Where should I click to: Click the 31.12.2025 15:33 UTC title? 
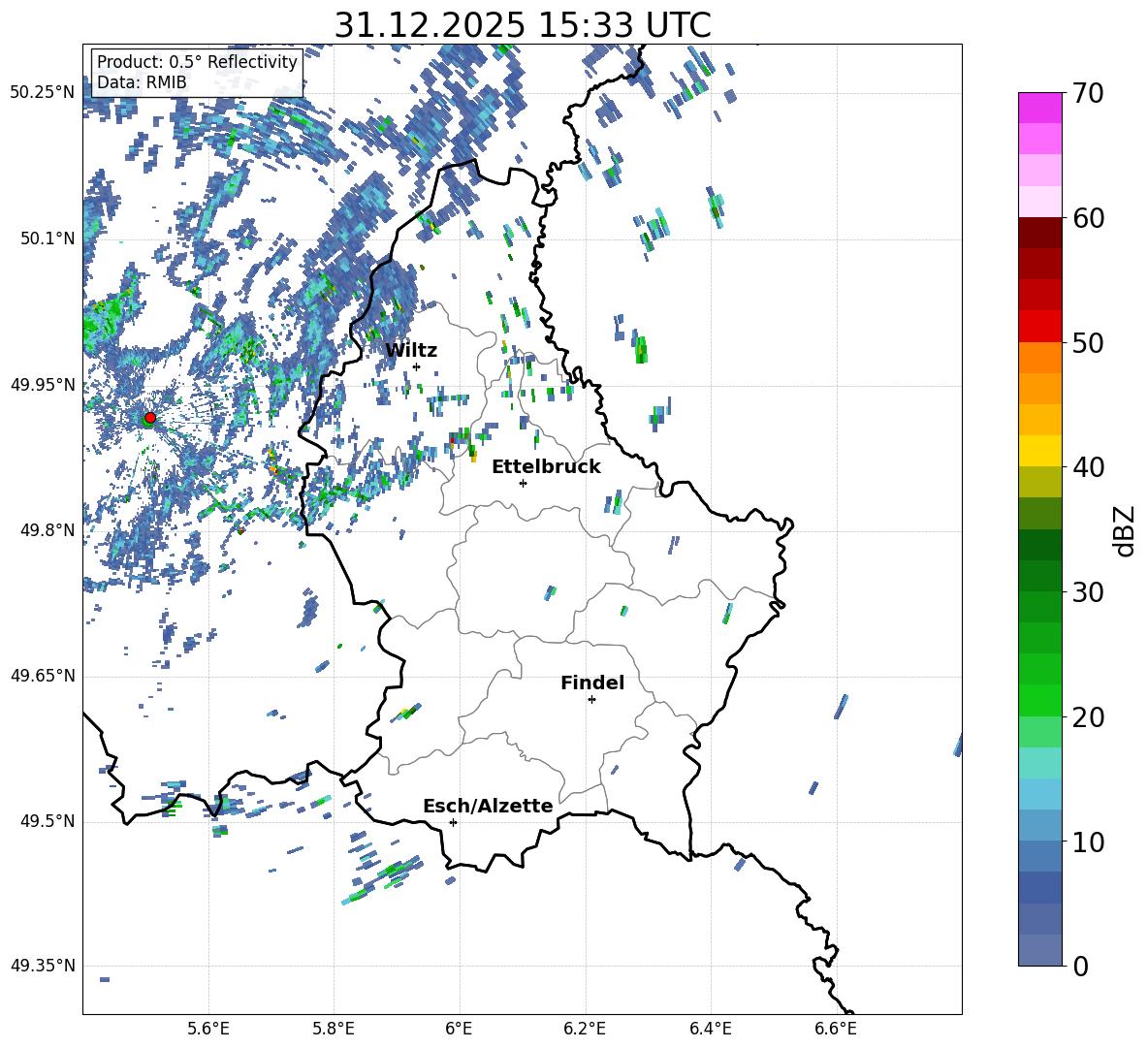pyautogui.click(x=522, y=25)
